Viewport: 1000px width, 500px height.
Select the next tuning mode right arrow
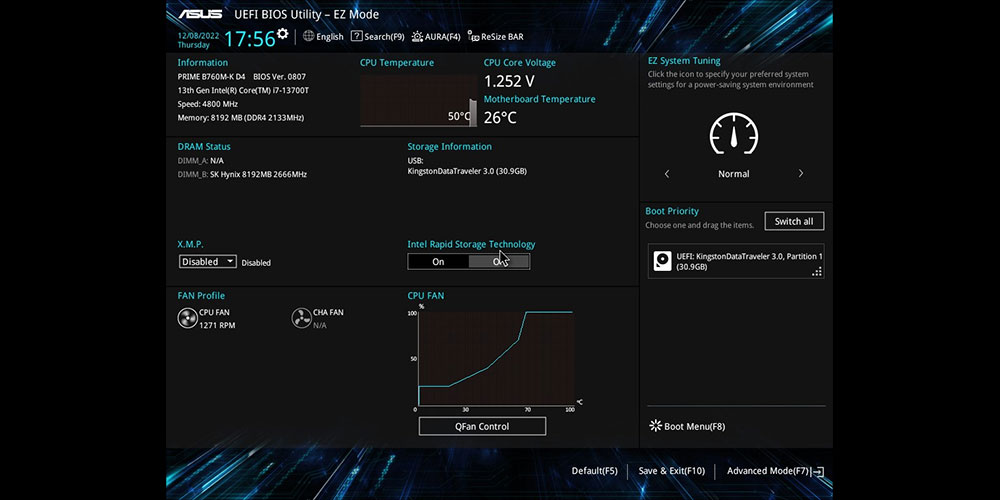pyautogui.click(x=800, y=174)
